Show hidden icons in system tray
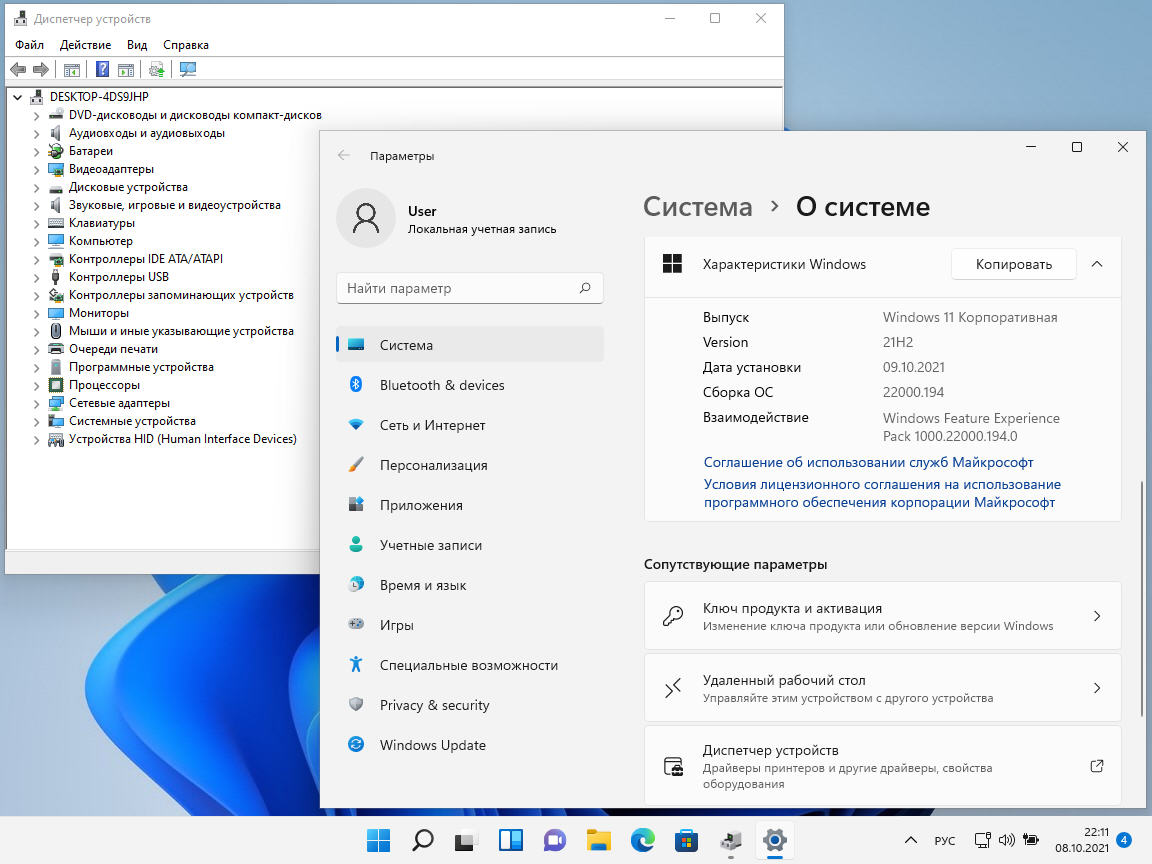 pyautogui.click(x=910, y=840)
